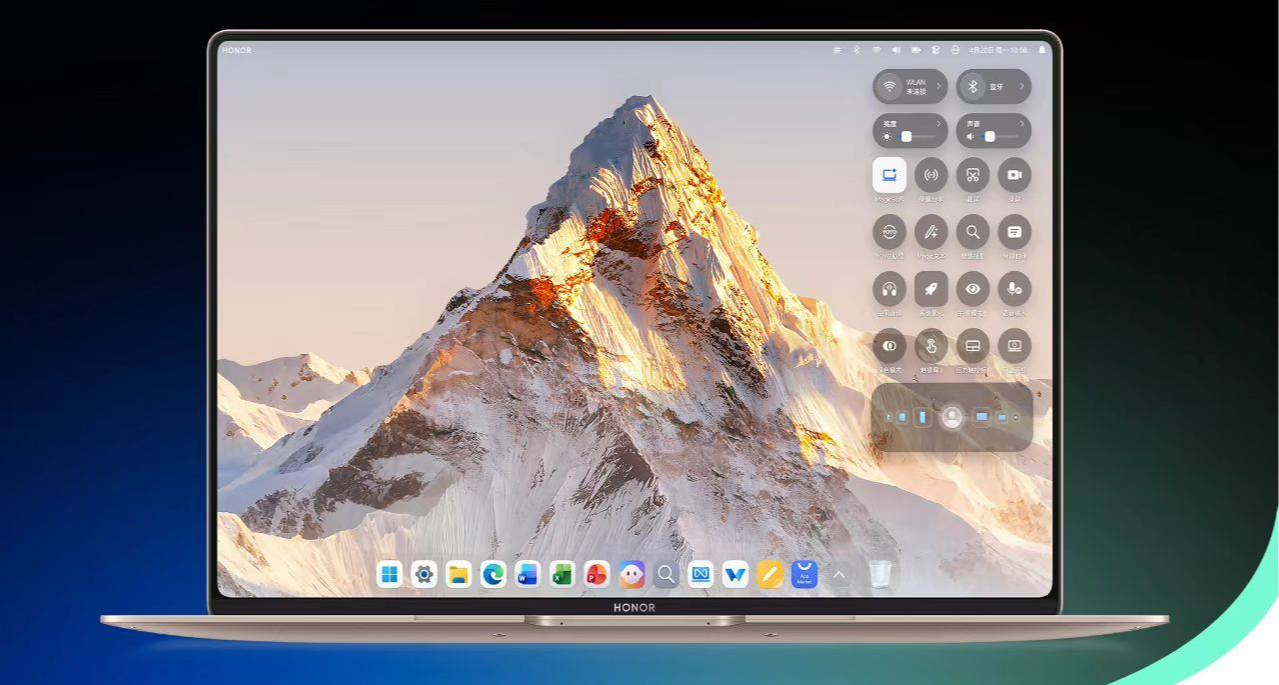
Task: Toggle the Bluetooth round button
Action: click(972, 87)
